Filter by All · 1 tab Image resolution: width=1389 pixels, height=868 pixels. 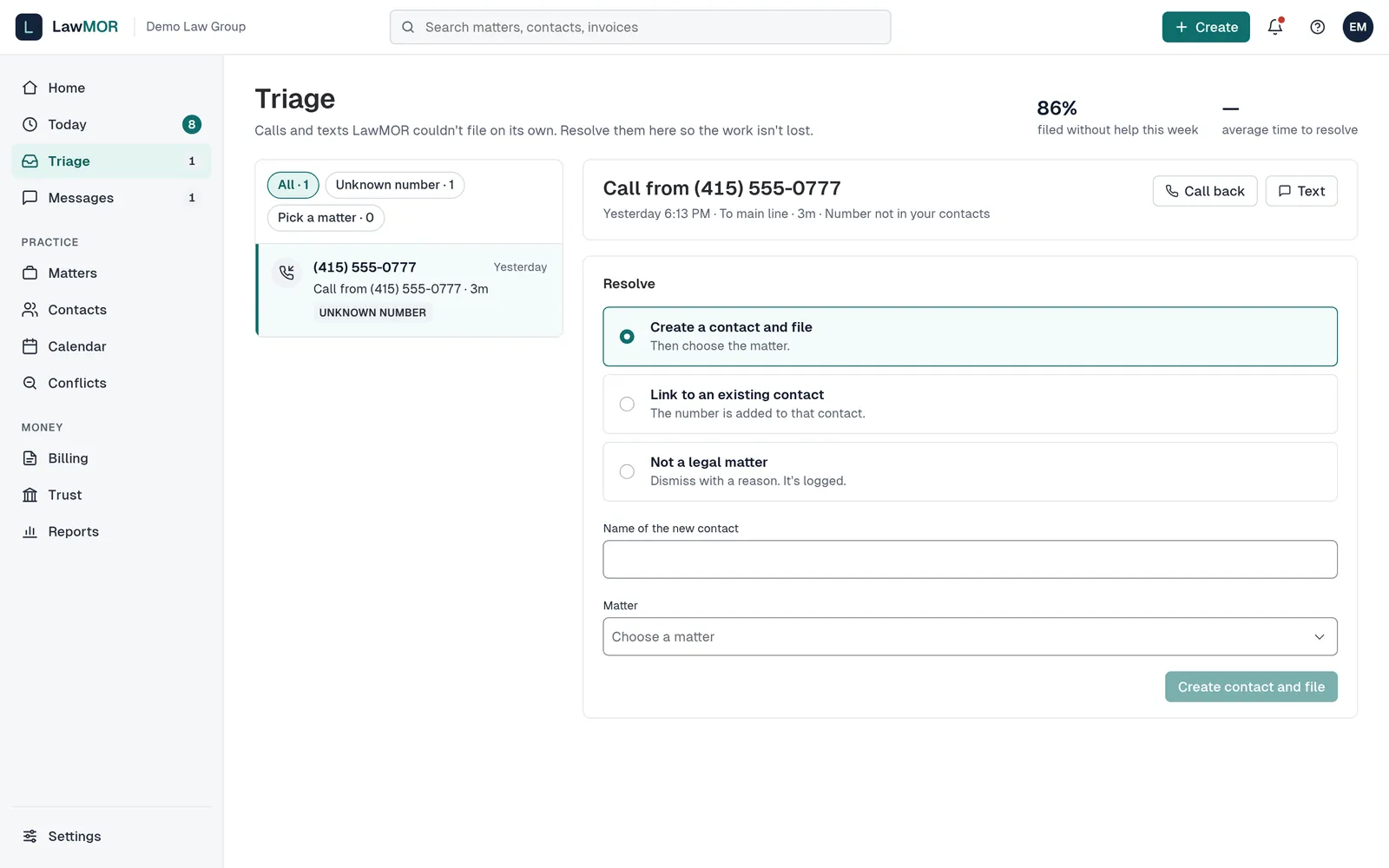(293, 185)
